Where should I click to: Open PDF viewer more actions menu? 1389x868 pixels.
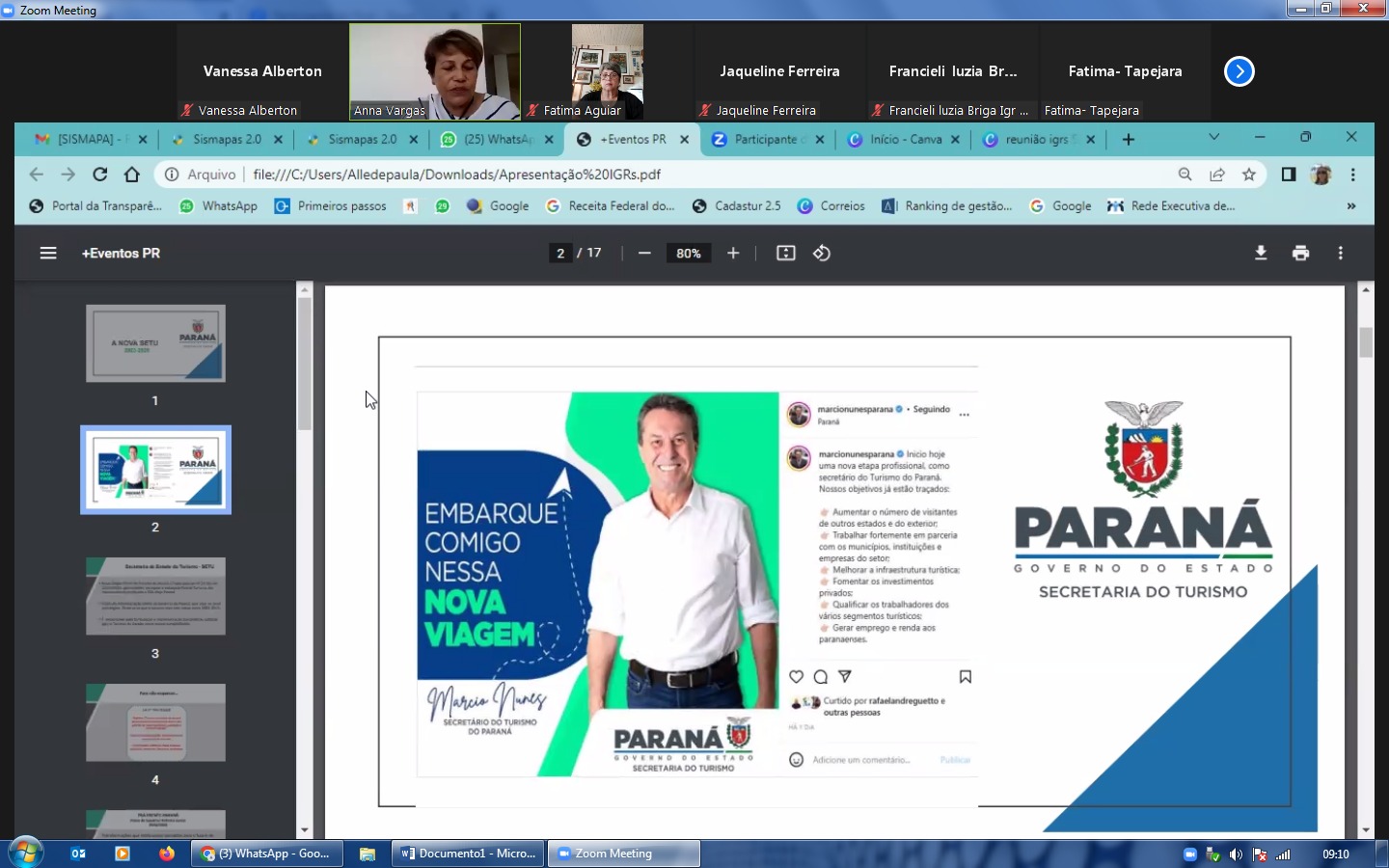(x=1341, y=253)
